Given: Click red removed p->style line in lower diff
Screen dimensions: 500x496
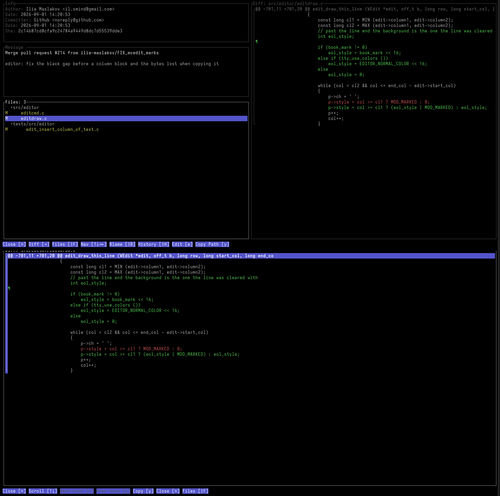Looking at the screenshot, I should (131, 349).
